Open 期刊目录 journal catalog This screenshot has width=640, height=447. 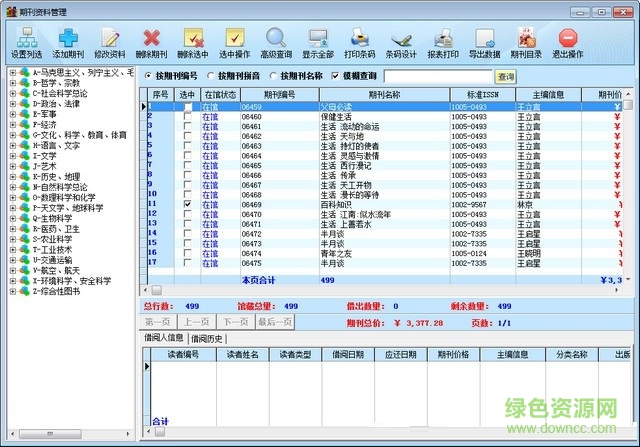pos(526,43)
